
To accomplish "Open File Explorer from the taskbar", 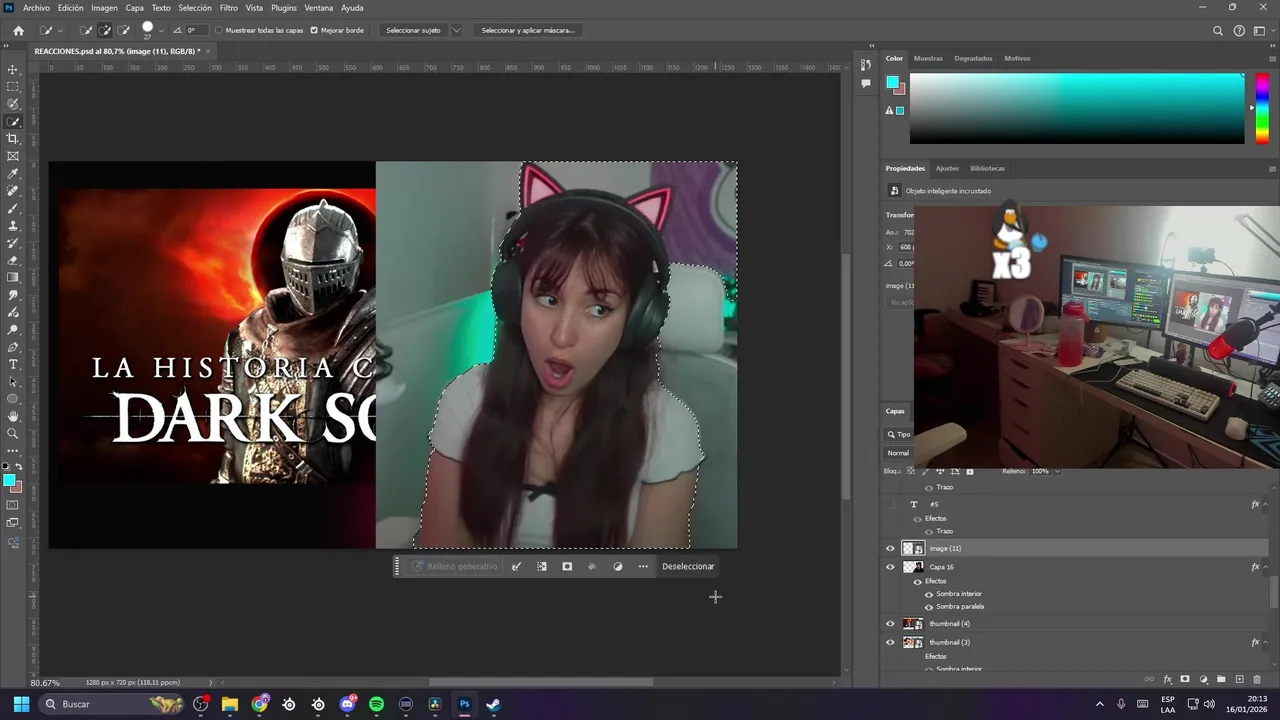I will coord(230,704).
